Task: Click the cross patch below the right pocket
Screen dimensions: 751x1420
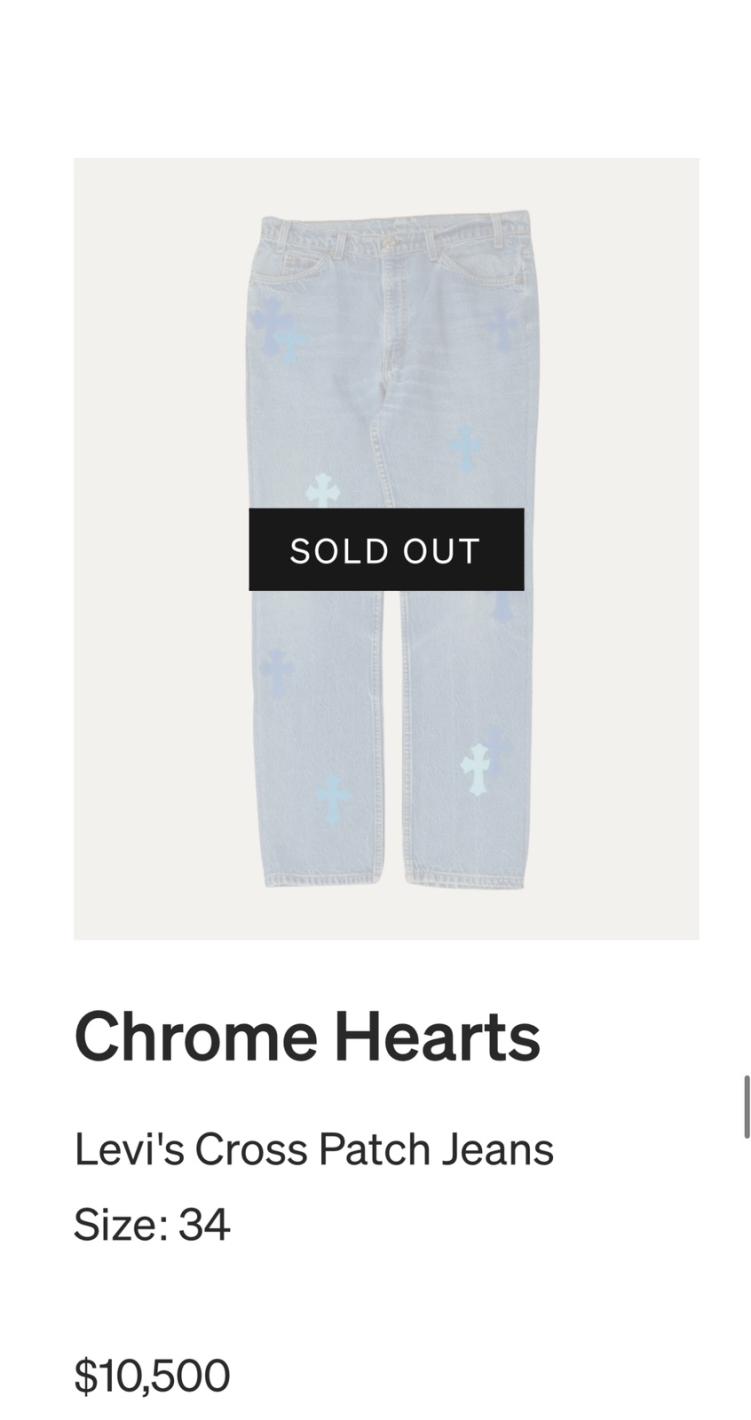Action: point(502,326)
